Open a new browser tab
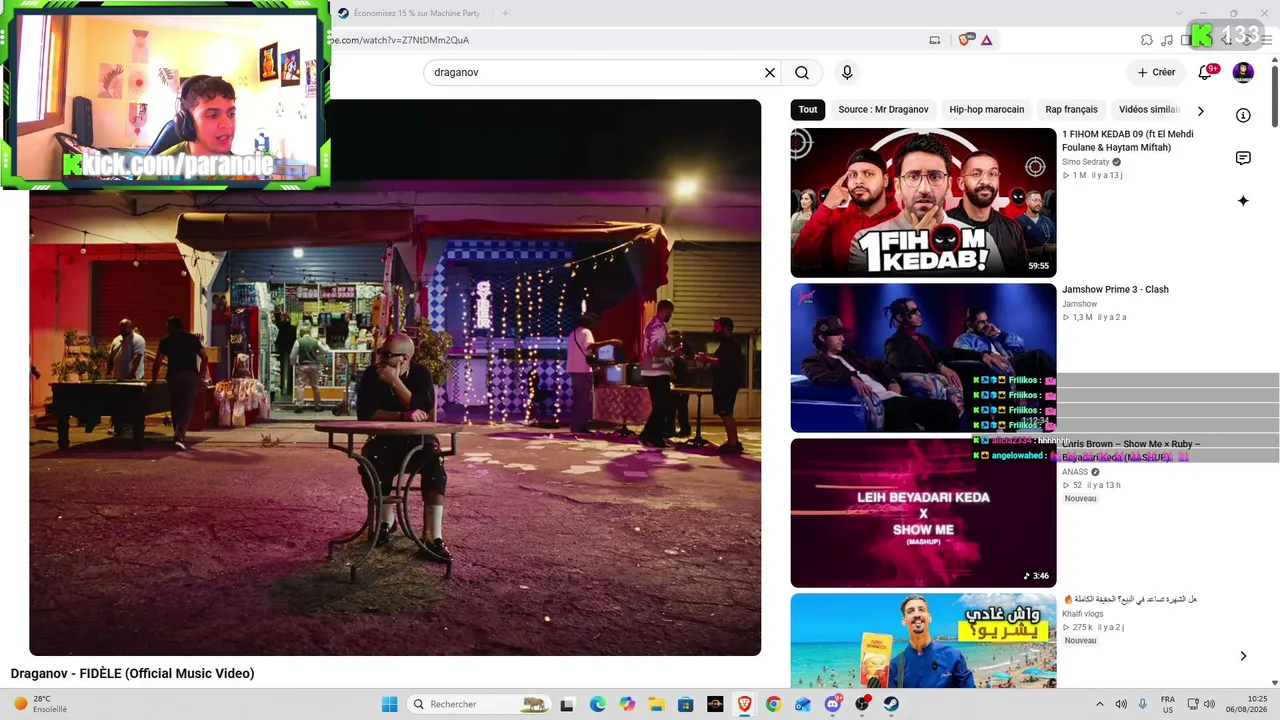The width and height of the screenshot is (1280, 720). pyautogui.click(x=505, y=13)
